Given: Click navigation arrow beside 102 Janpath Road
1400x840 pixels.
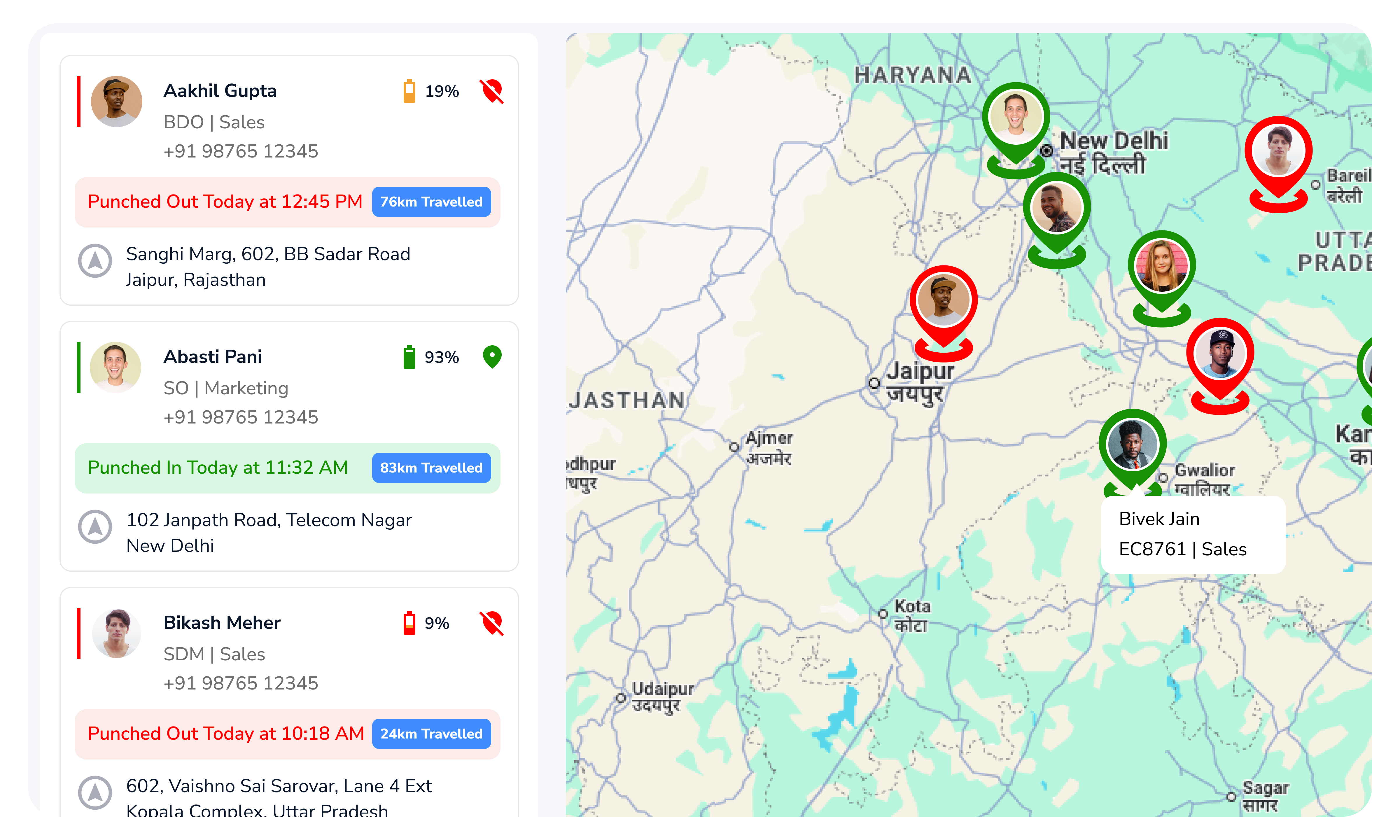Looking at the screenshot, I should point(95,526).
